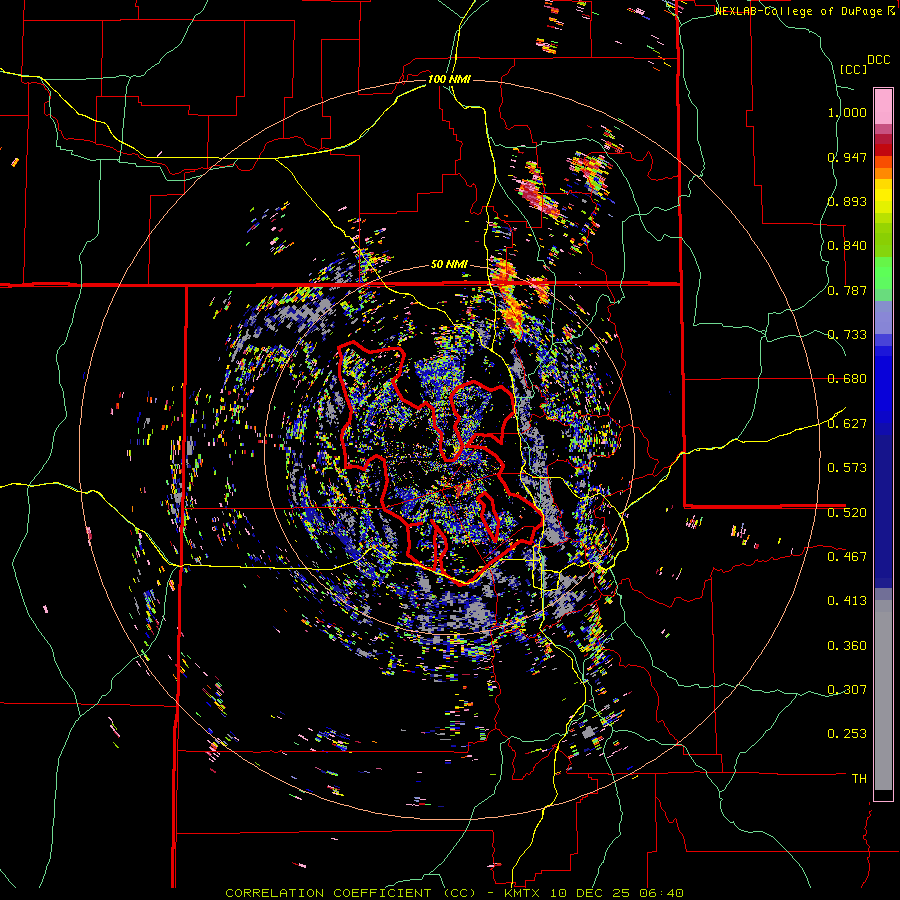Click the gray lower segment of color bar
This screenshot has width=900, height=900.
[x=883, y=695]
